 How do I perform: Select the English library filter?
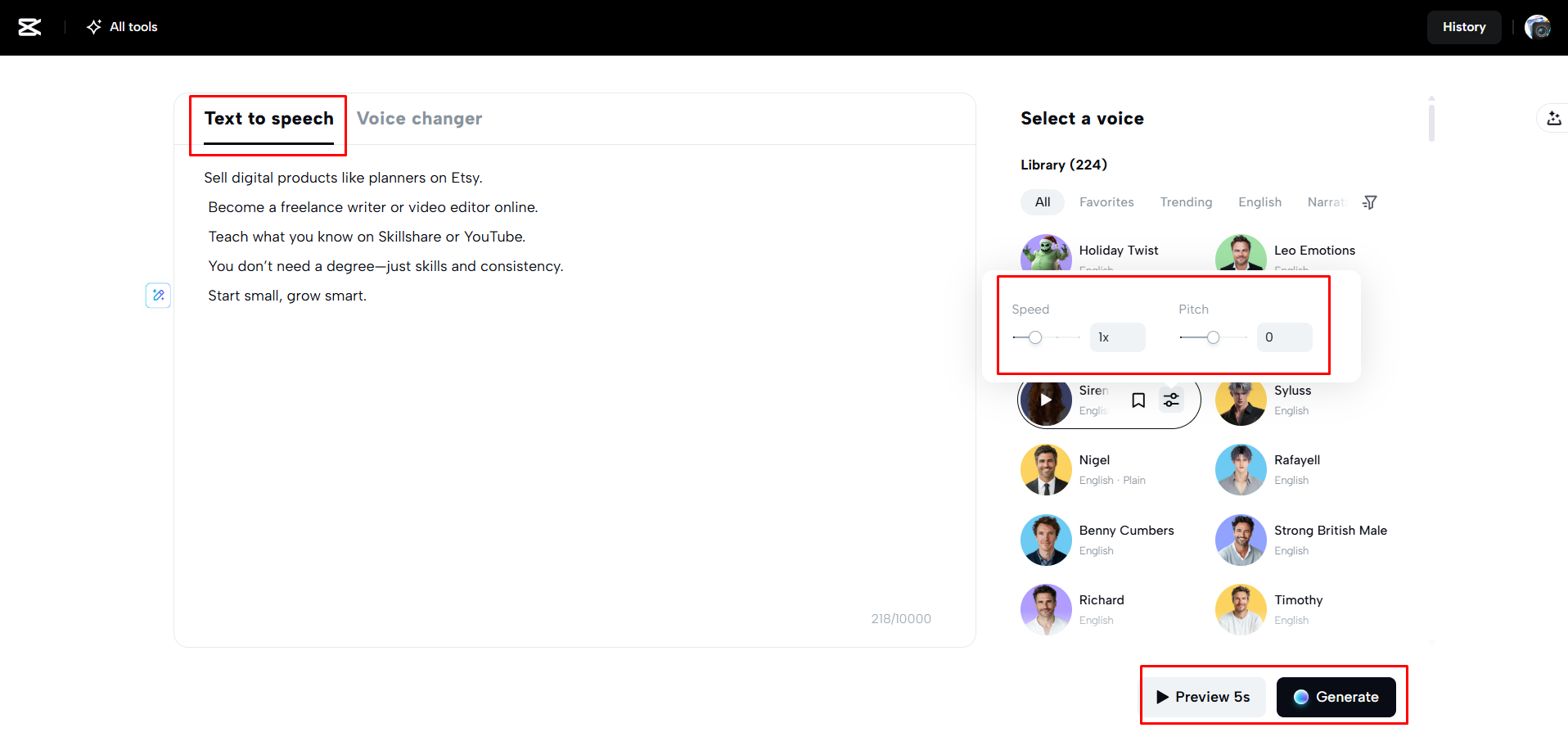coord(1259,201)
